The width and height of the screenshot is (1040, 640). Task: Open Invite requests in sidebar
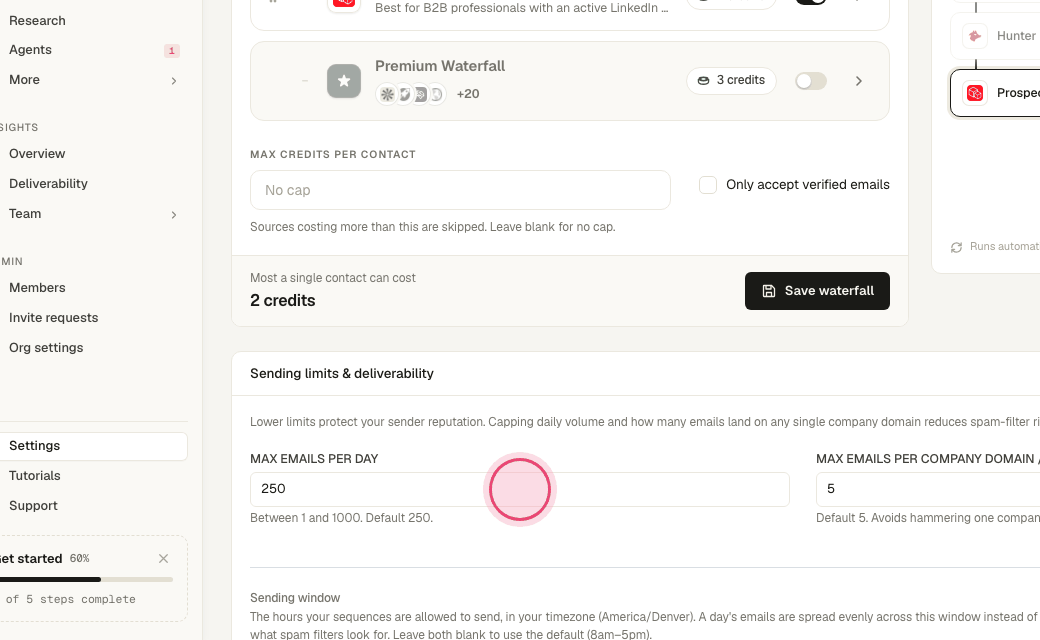point(54,318)
